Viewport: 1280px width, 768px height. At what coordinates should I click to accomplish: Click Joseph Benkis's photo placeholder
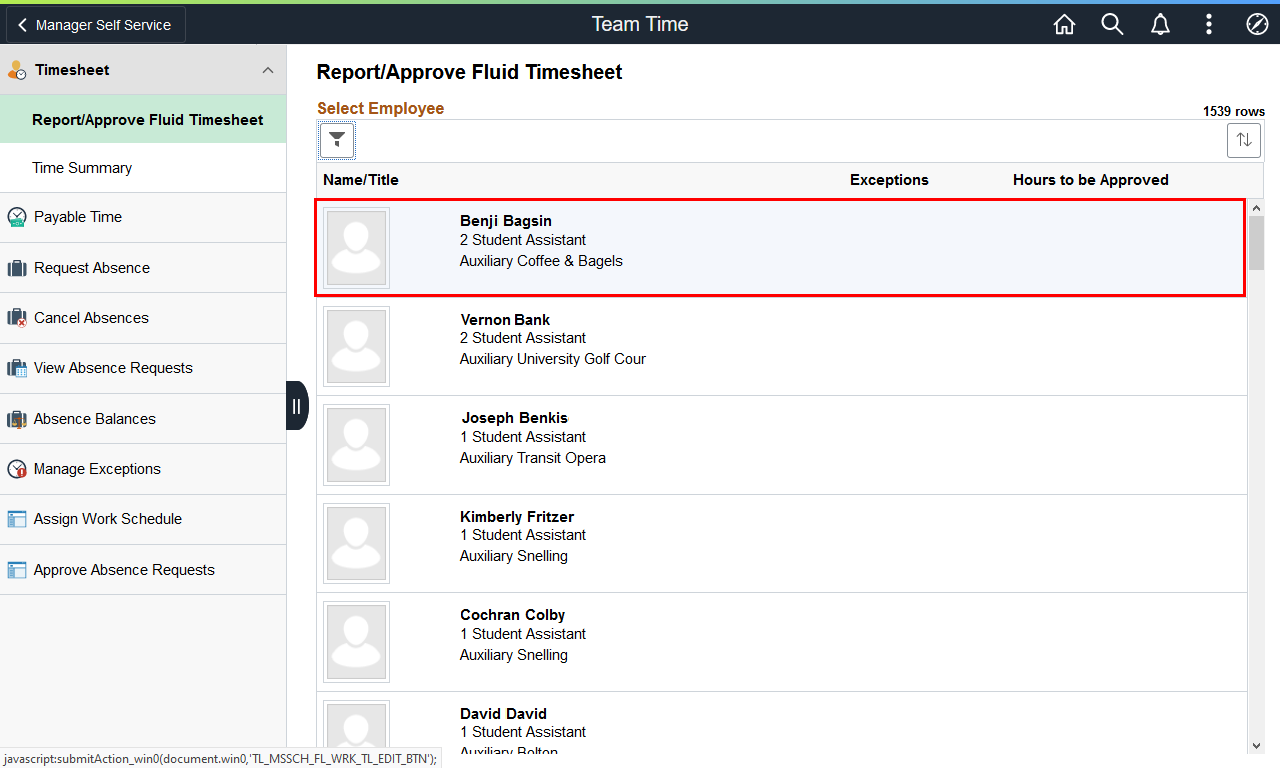coord(356,445)
